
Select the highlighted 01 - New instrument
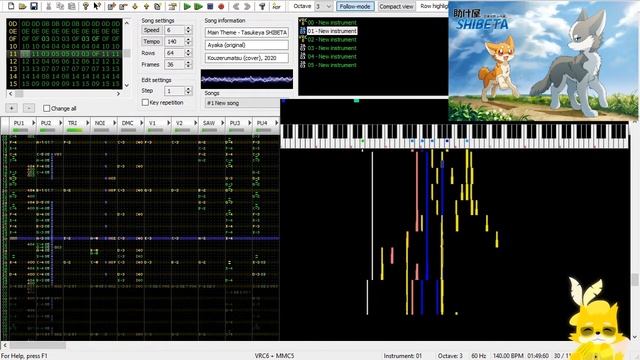pyautogui.click(x=332, y=31)
